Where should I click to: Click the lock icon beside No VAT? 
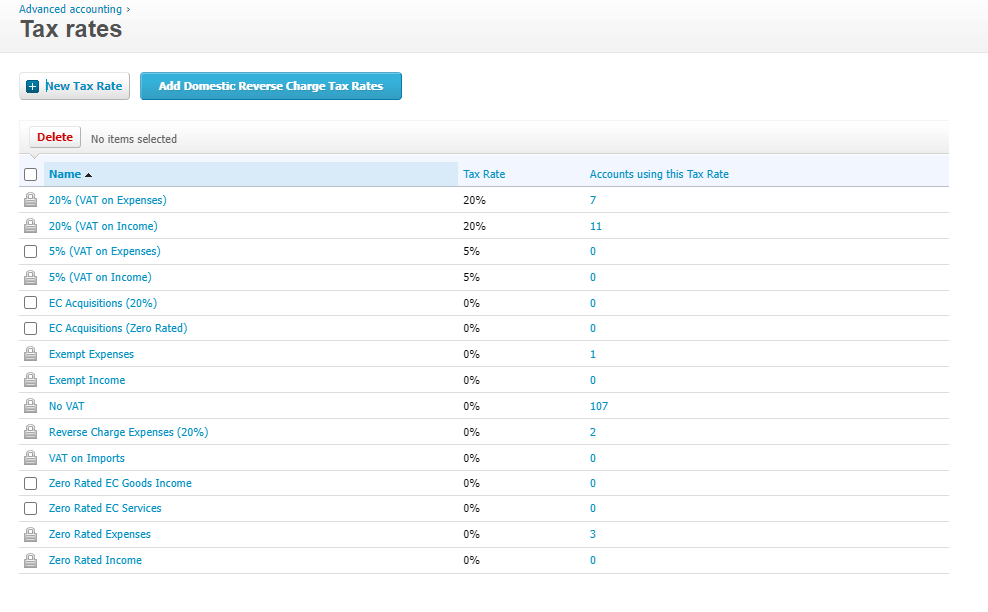point(30,406)
